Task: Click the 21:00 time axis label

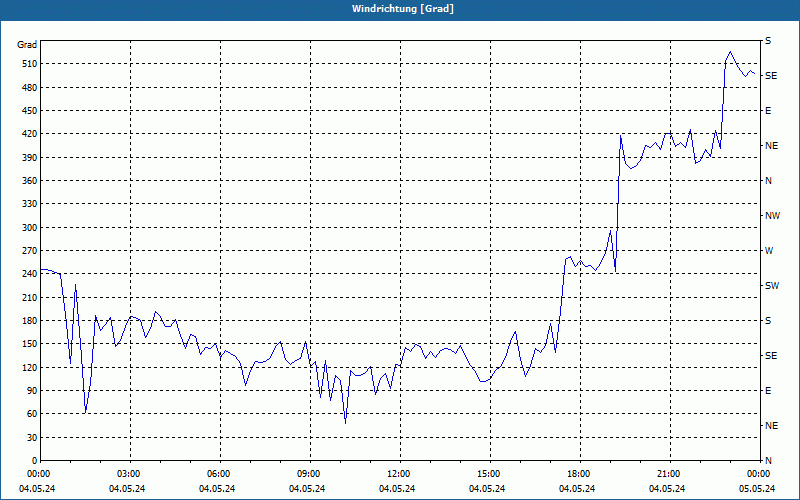Action: point(670,474)
